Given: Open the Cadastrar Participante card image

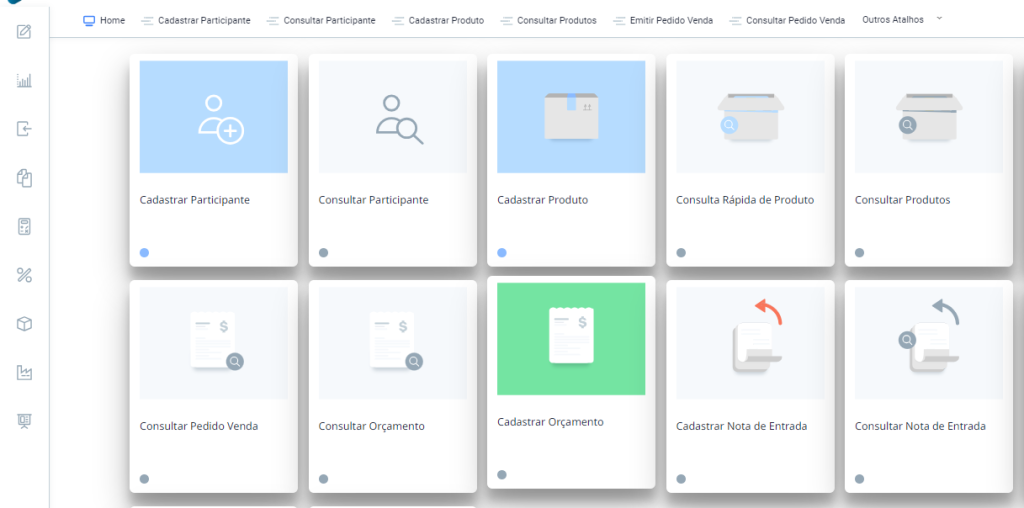Looking at the screenshot, I should 213,117.
